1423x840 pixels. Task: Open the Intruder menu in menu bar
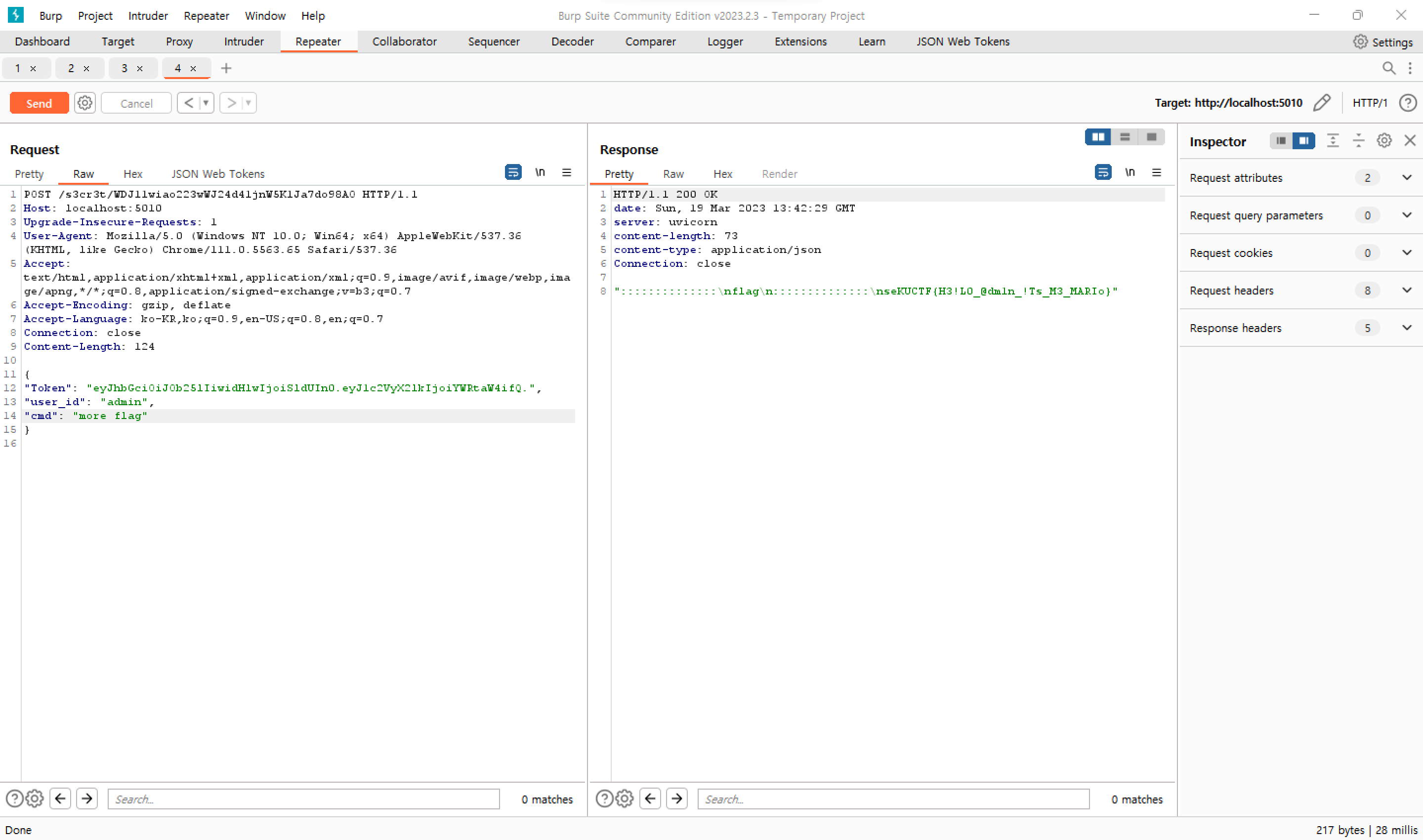tap(148, 16)
